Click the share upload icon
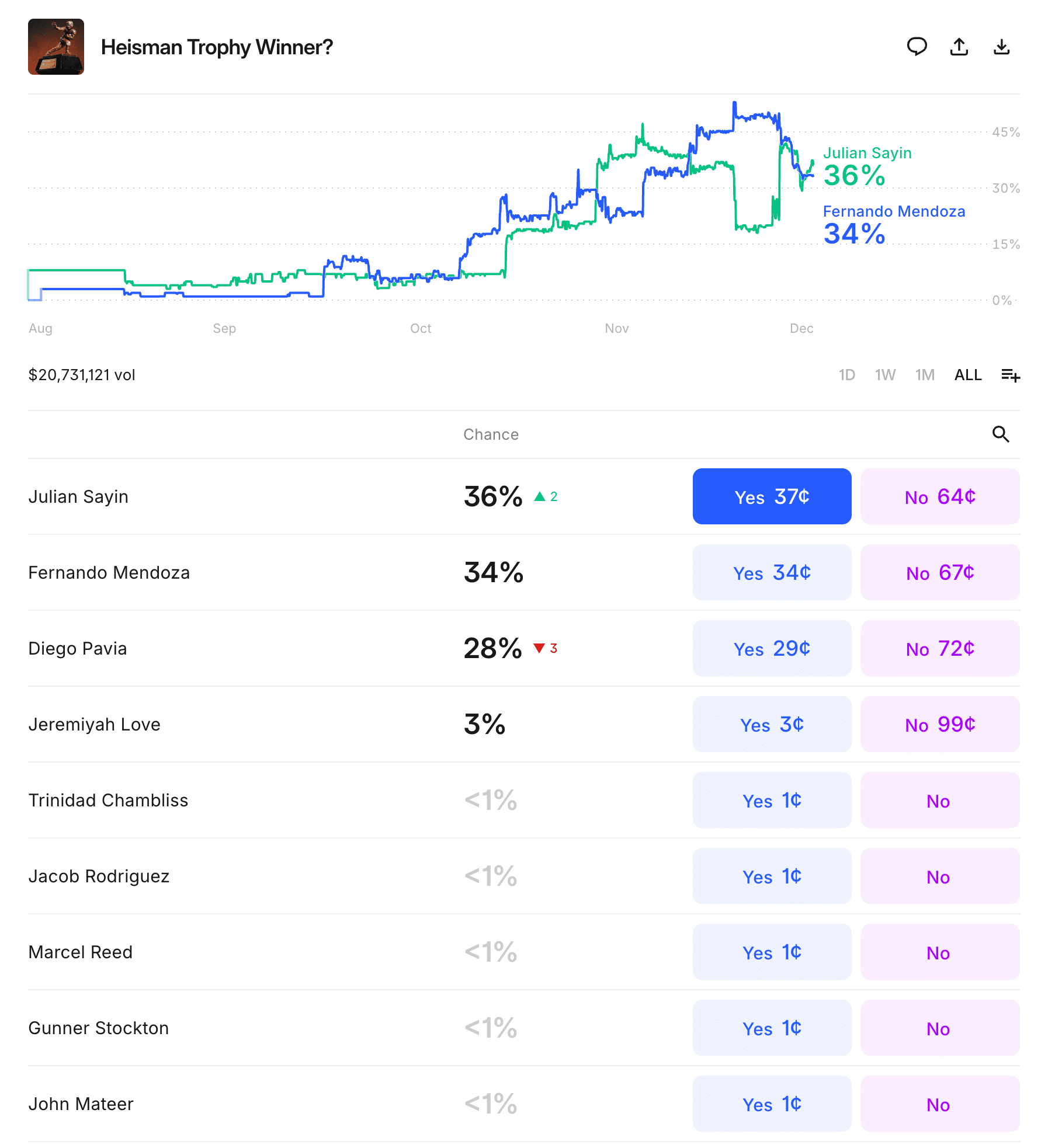Image resolution: width=1055 pixels, height=1148 pixels. tap(959, 47)
